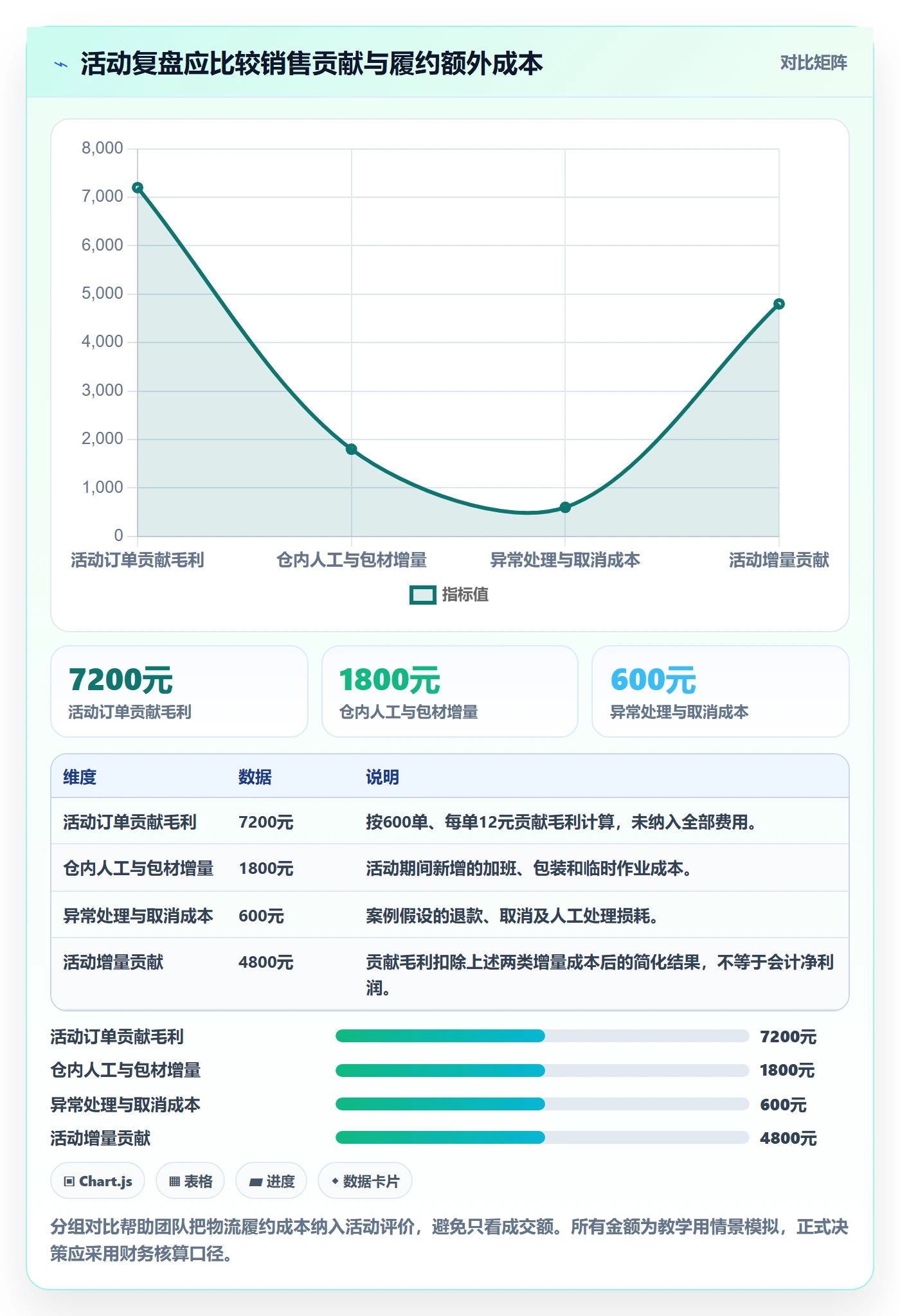Click the lightning icon beside the card title
Viewport: 900px width, 1316px height.
pyautogui.click(x=60, y=64)
